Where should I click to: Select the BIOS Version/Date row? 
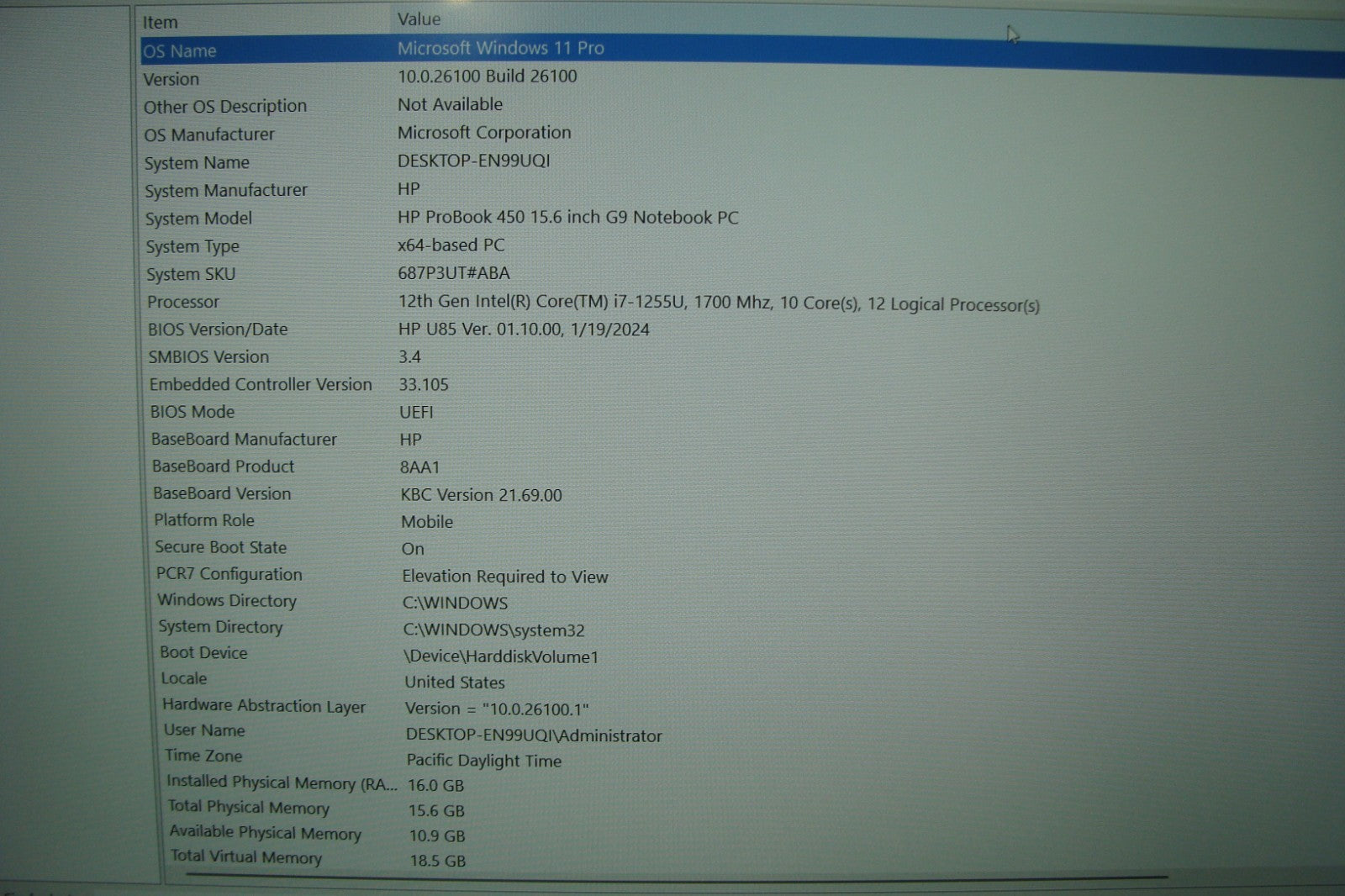(218, 329)
